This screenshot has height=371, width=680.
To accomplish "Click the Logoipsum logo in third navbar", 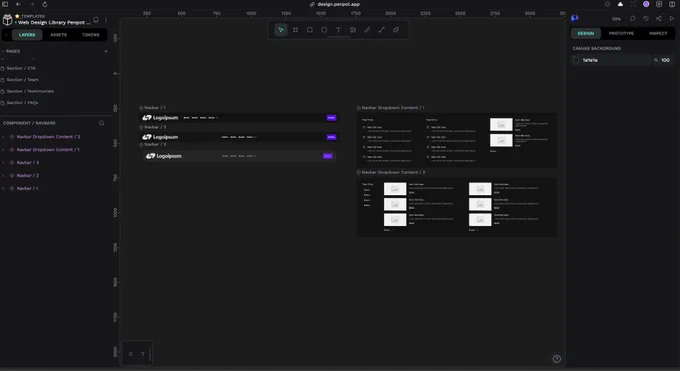I will tap(163, 156).
